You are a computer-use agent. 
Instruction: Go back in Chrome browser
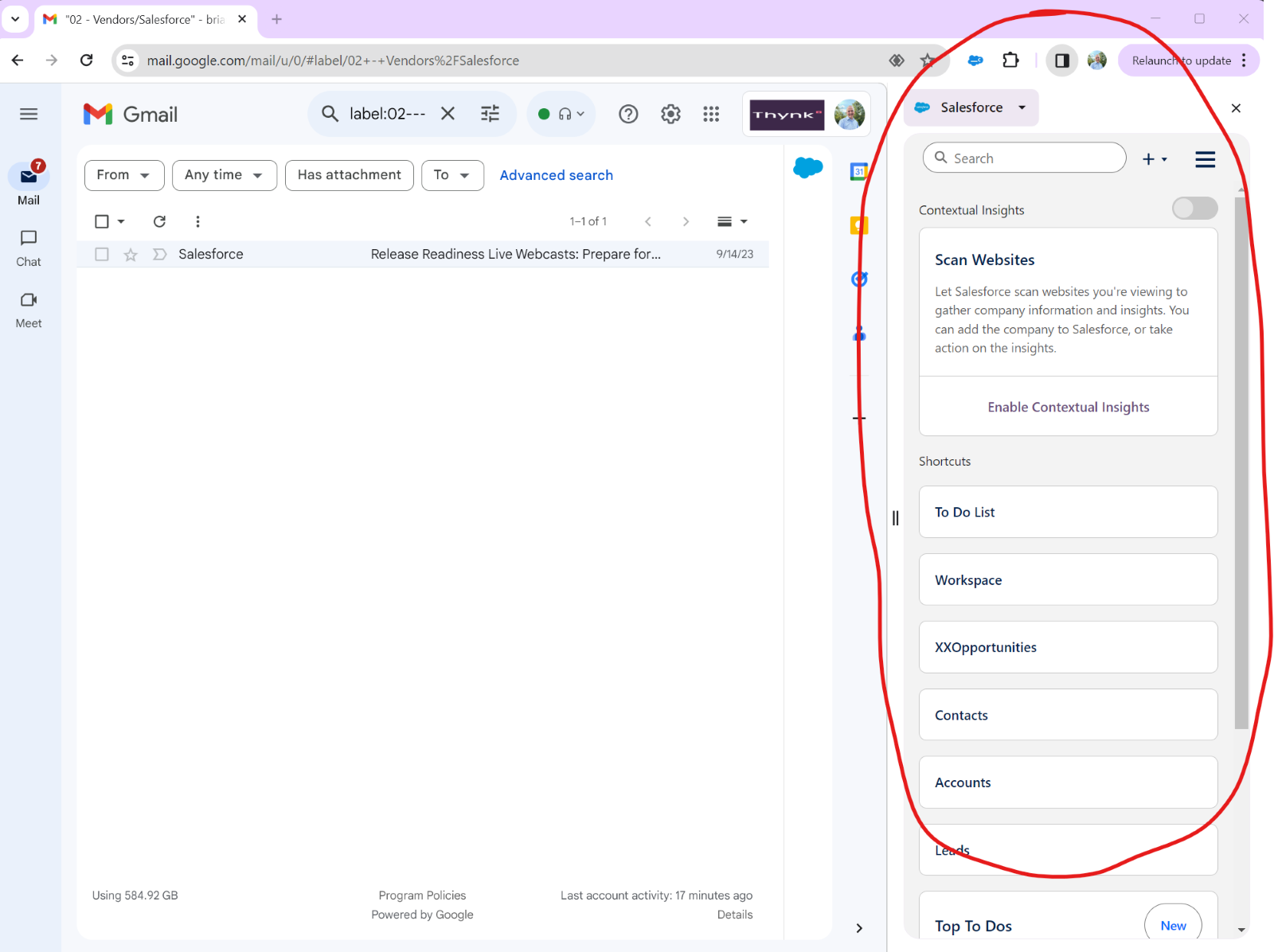pos(18,60)
